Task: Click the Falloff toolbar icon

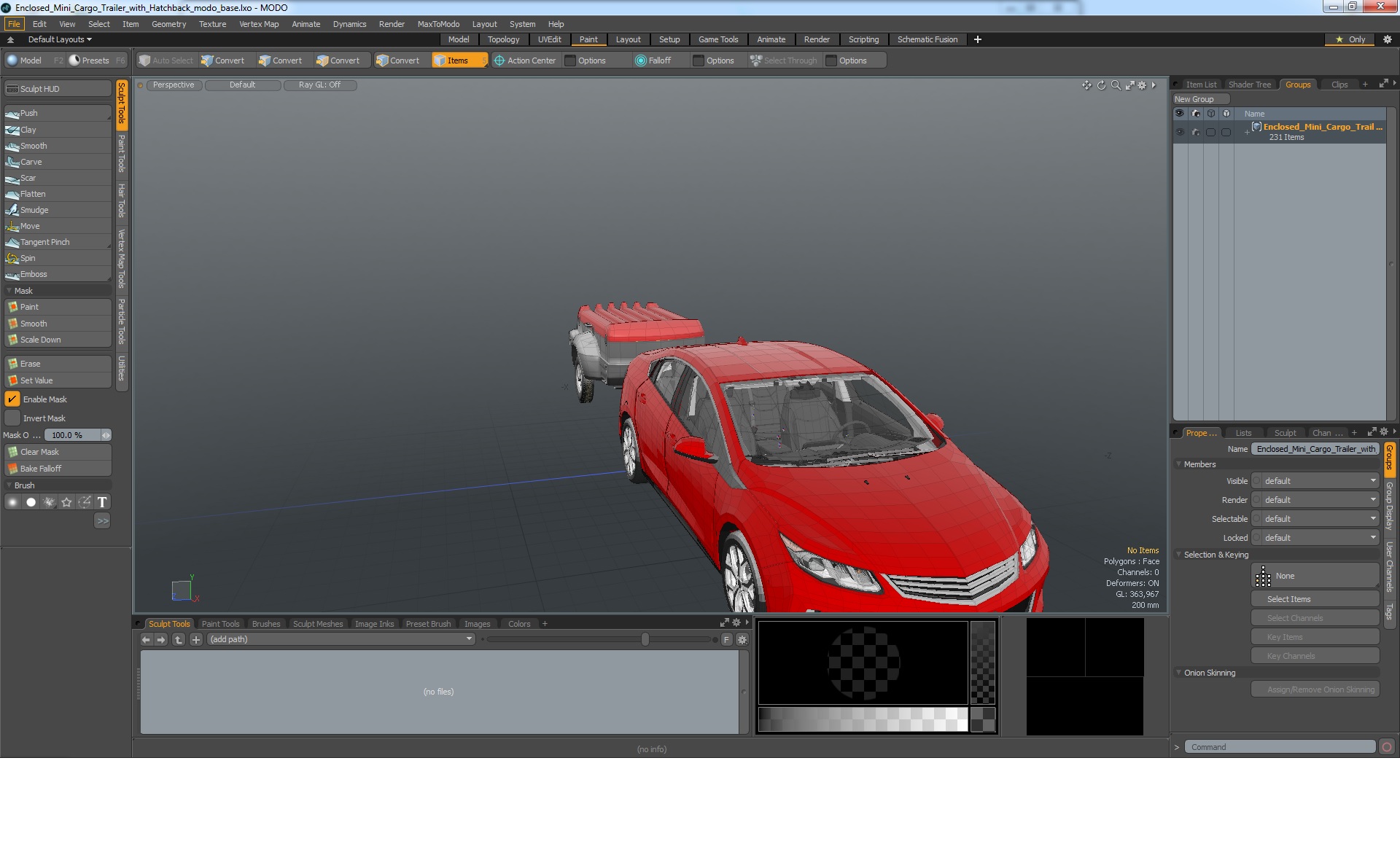Action: pyautogui.click(x=640, y=60)
